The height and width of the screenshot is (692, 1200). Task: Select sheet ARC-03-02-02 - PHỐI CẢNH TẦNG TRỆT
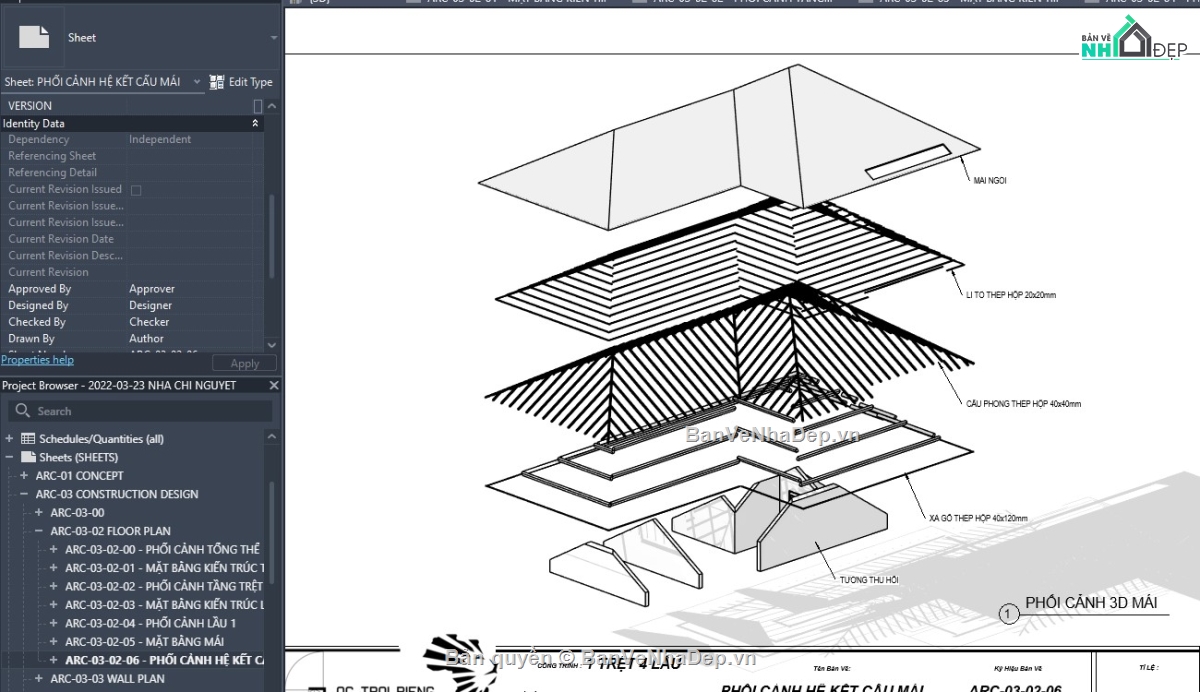pos(164,587)
